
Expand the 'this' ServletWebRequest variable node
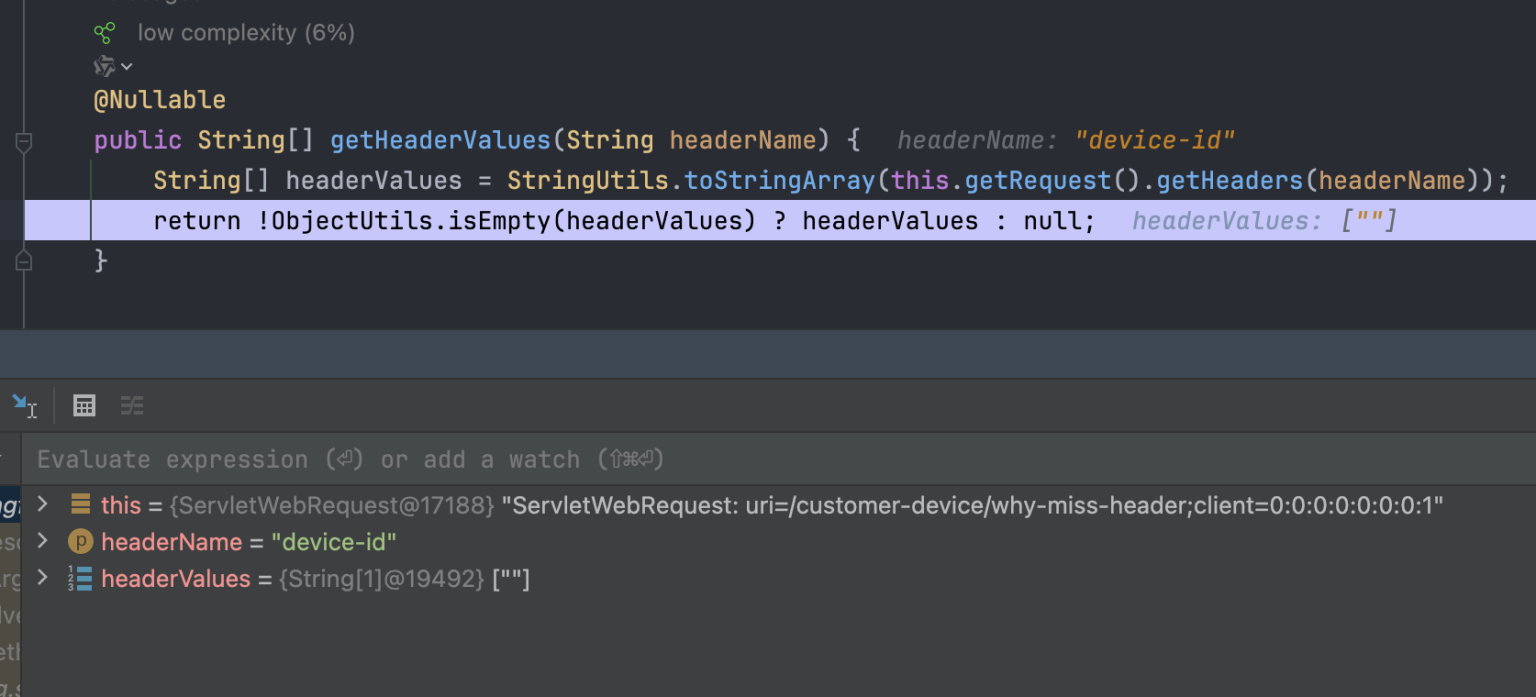pos(42,505)
